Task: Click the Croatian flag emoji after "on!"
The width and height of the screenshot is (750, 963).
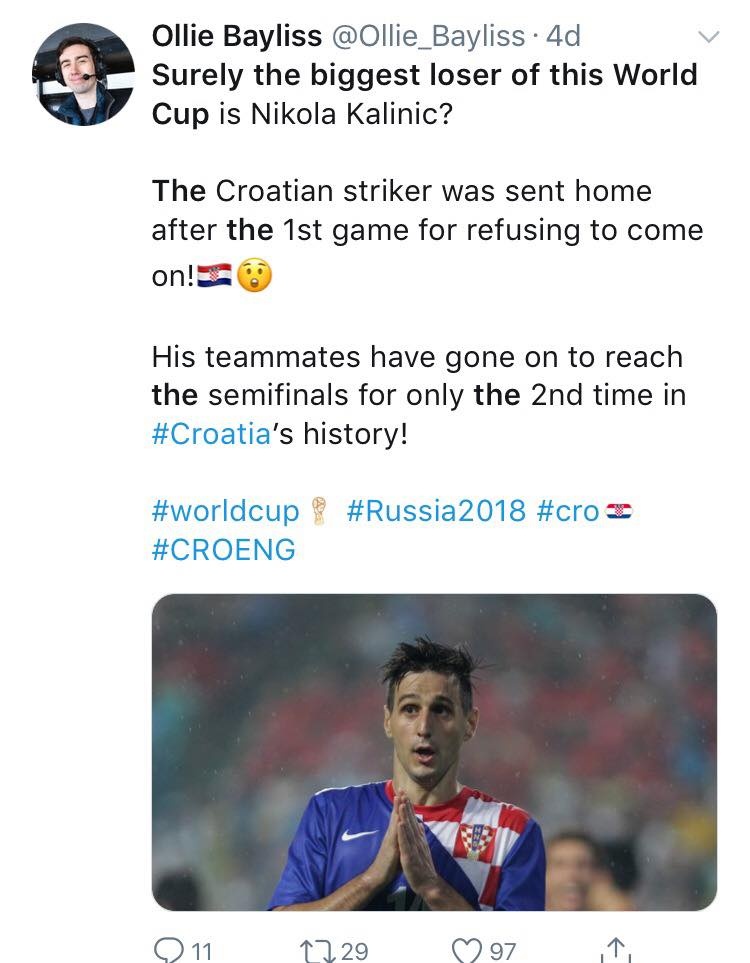Action: point(213,272)
